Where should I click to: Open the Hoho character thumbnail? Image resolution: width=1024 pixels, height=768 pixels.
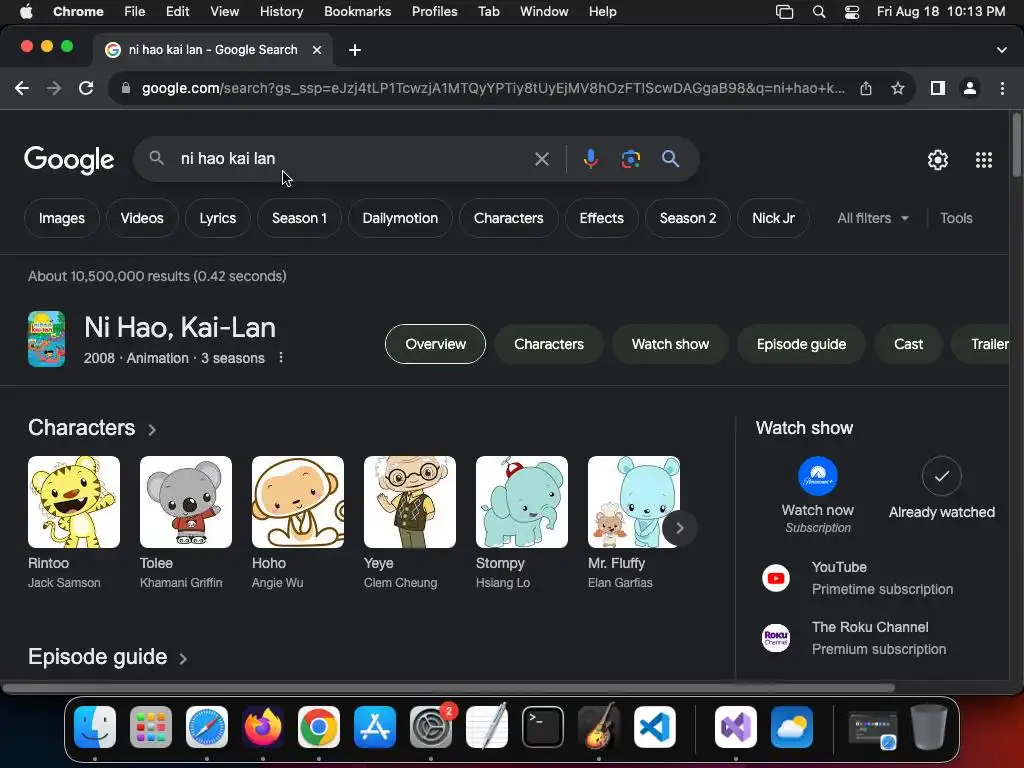tap(298, 502)
